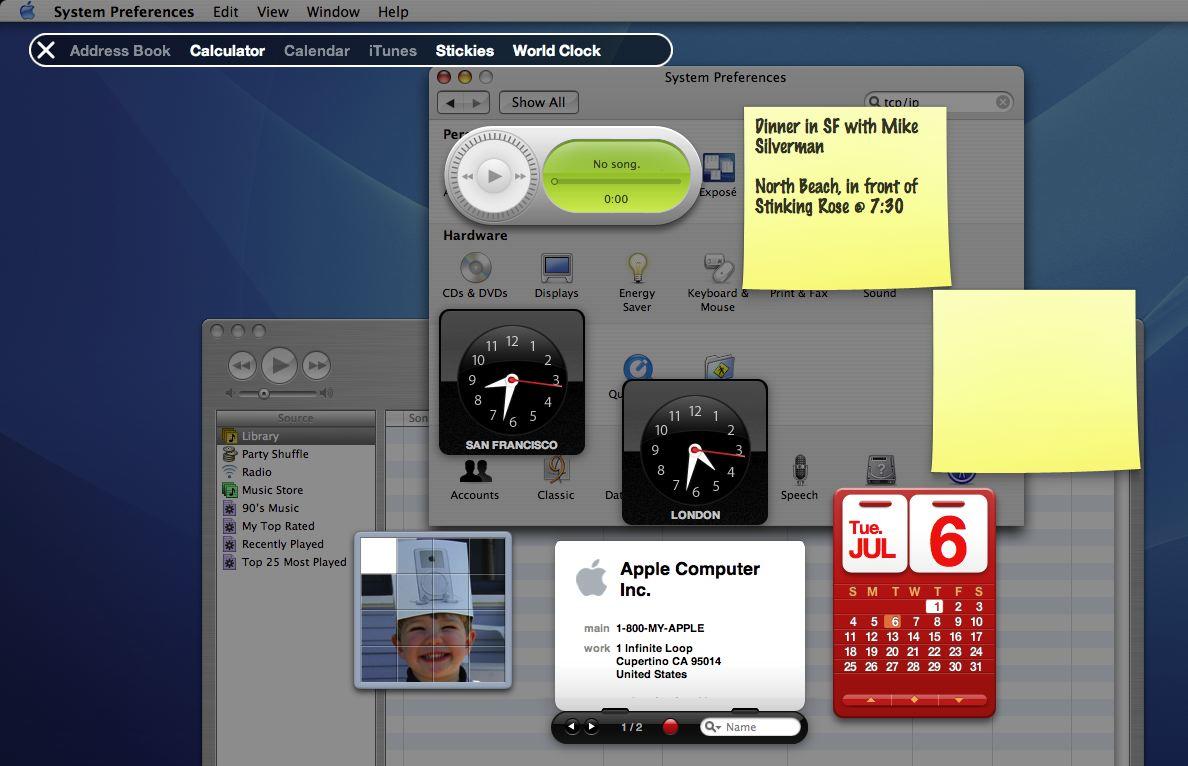The image size is (1188, 766).
Task: Open the Apple menu
Action: pyautogui.click(x=27, y=11)
